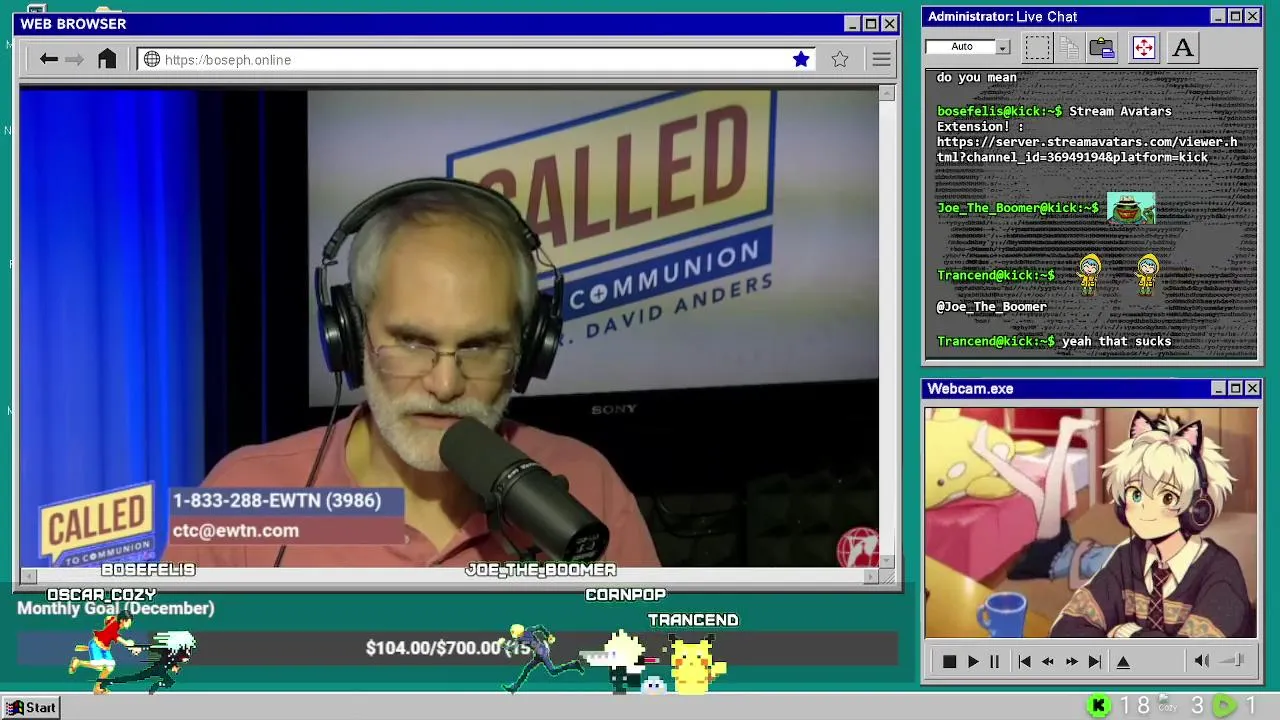Click the Monthly Goal (December) label
Screen dimensions: 1280x720
pyautogui.click(x=116, y=608)
